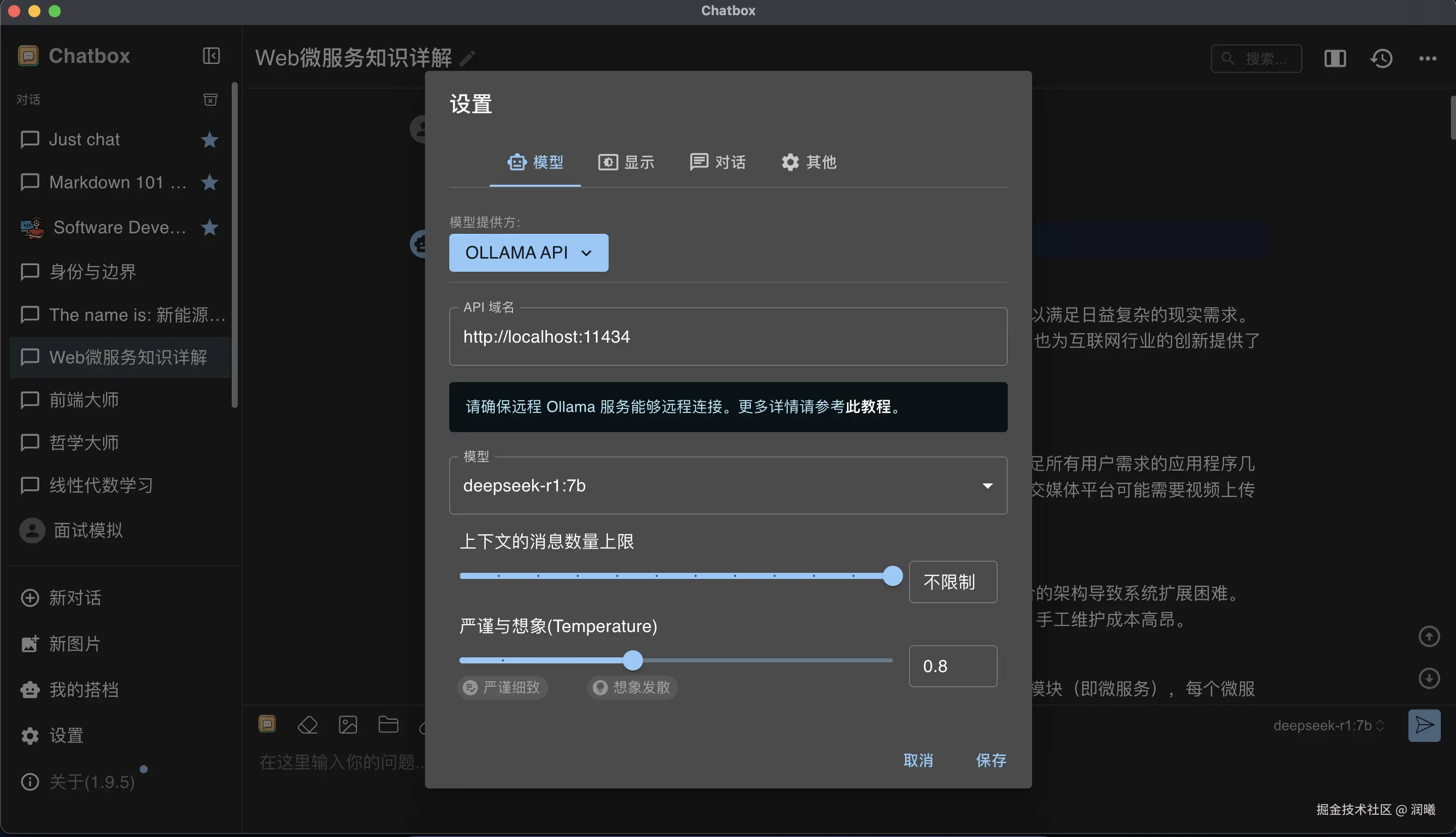Viewport: 1456px width, 837px height.
Task: Collapse the sidebar with panel icon
Action: [211, 56]
